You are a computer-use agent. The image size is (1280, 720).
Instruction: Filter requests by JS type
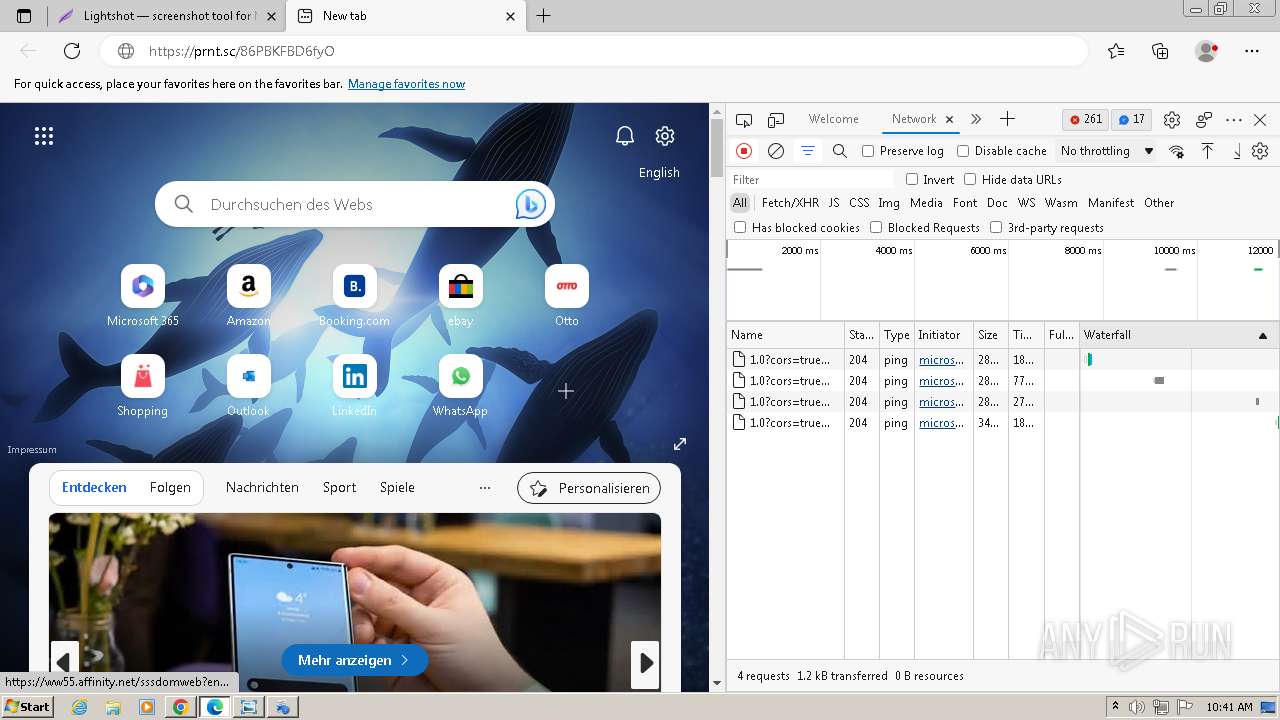[x=834, y=203]
